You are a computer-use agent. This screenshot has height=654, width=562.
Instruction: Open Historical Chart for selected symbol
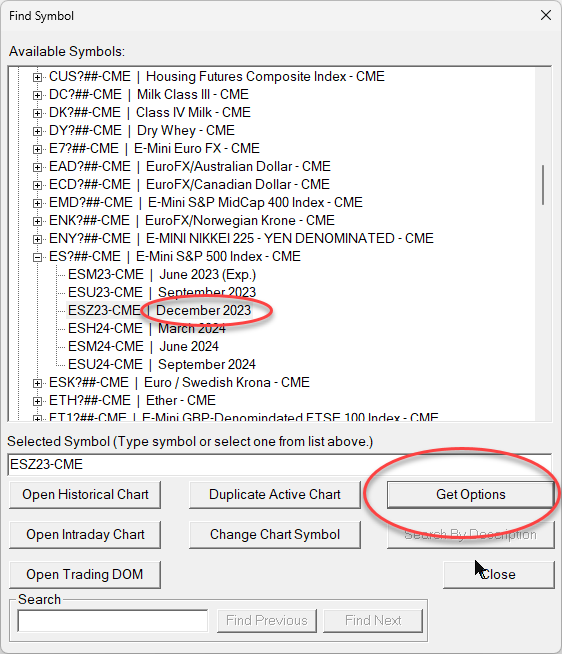(x=85, y=495)
